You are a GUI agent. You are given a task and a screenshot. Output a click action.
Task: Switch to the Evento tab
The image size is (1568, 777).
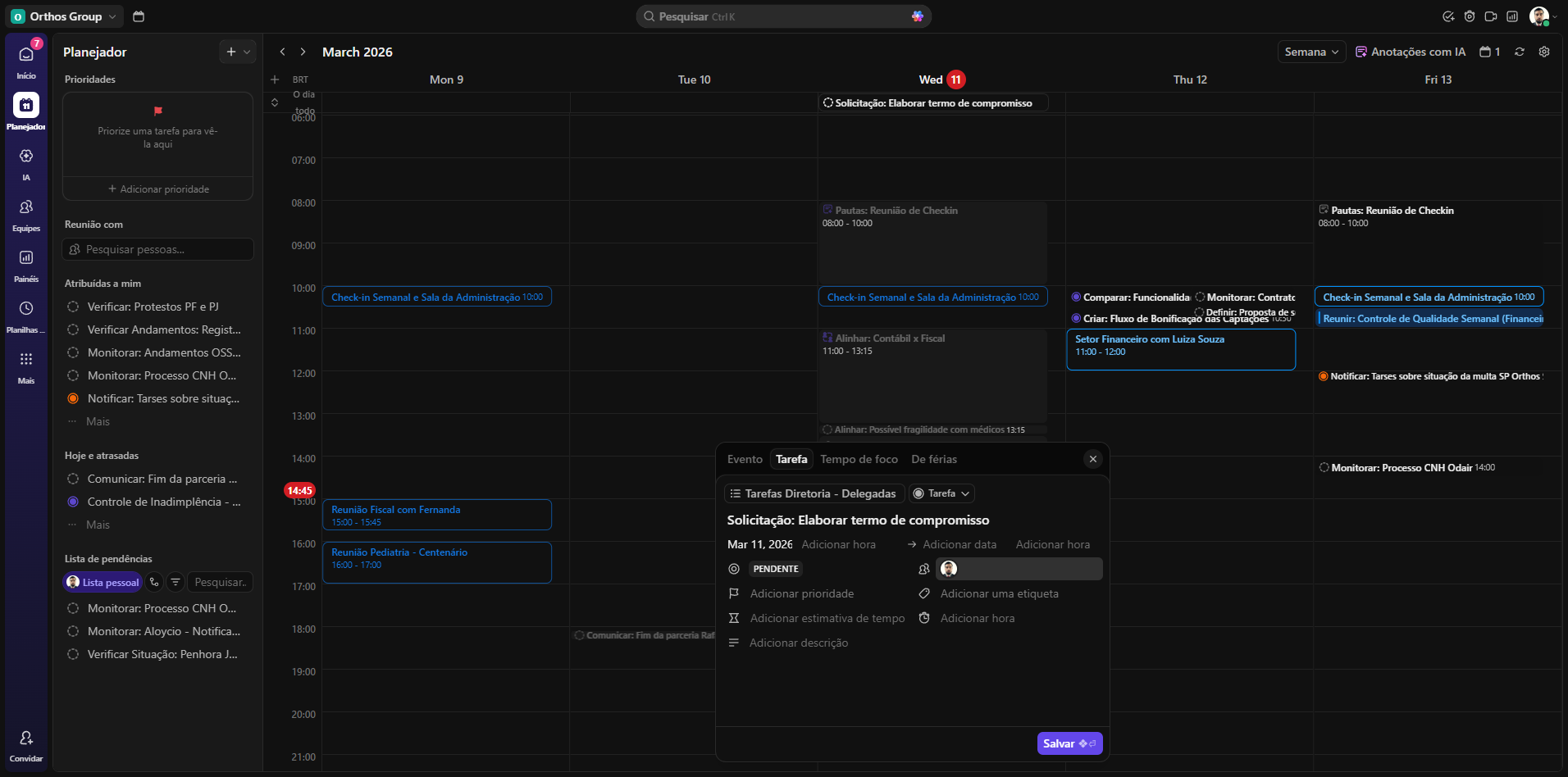pyautogui.click(x=745, y=459)
